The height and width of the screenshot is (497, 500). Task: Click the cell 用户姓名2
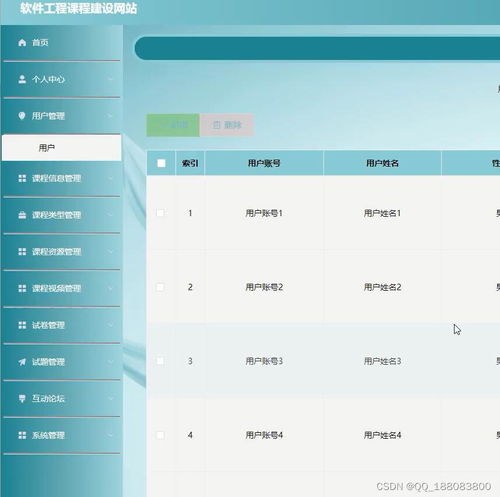click(382, 287)
